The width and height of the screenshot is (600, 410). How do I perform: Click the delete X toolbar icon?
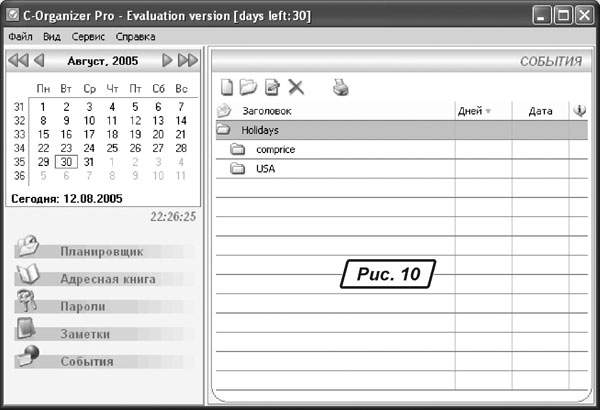[296, 88]
